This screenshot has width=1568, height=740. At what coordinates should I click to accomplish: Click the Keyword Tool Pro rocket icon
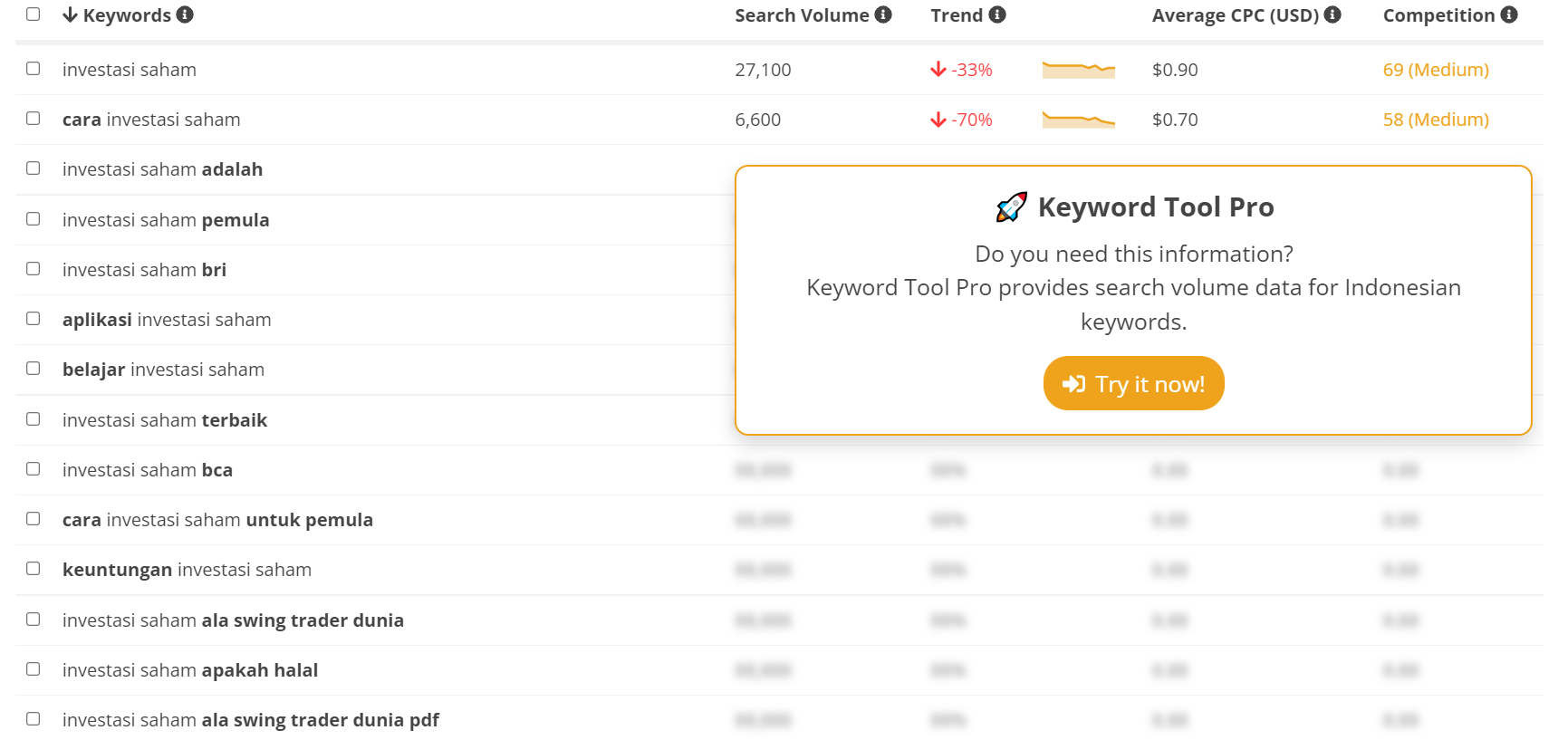point(1011,207)
